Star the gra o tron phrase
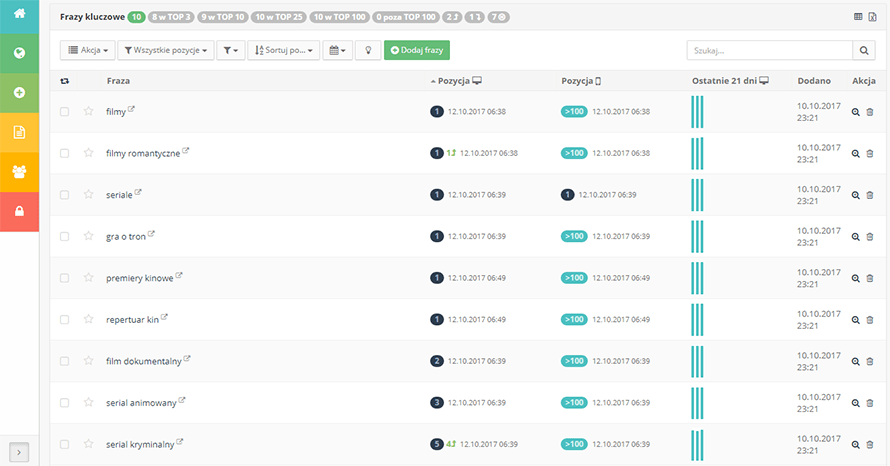 (89, 236)
